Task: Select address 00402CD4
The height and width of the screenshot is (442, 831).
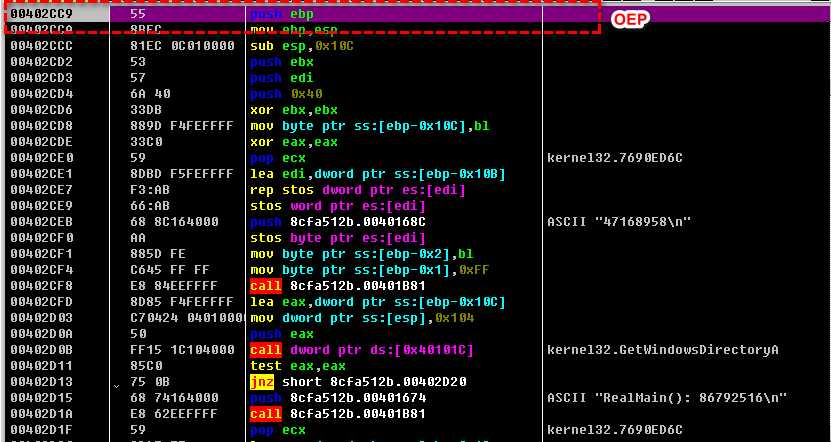Action: (x=41, y=94)
